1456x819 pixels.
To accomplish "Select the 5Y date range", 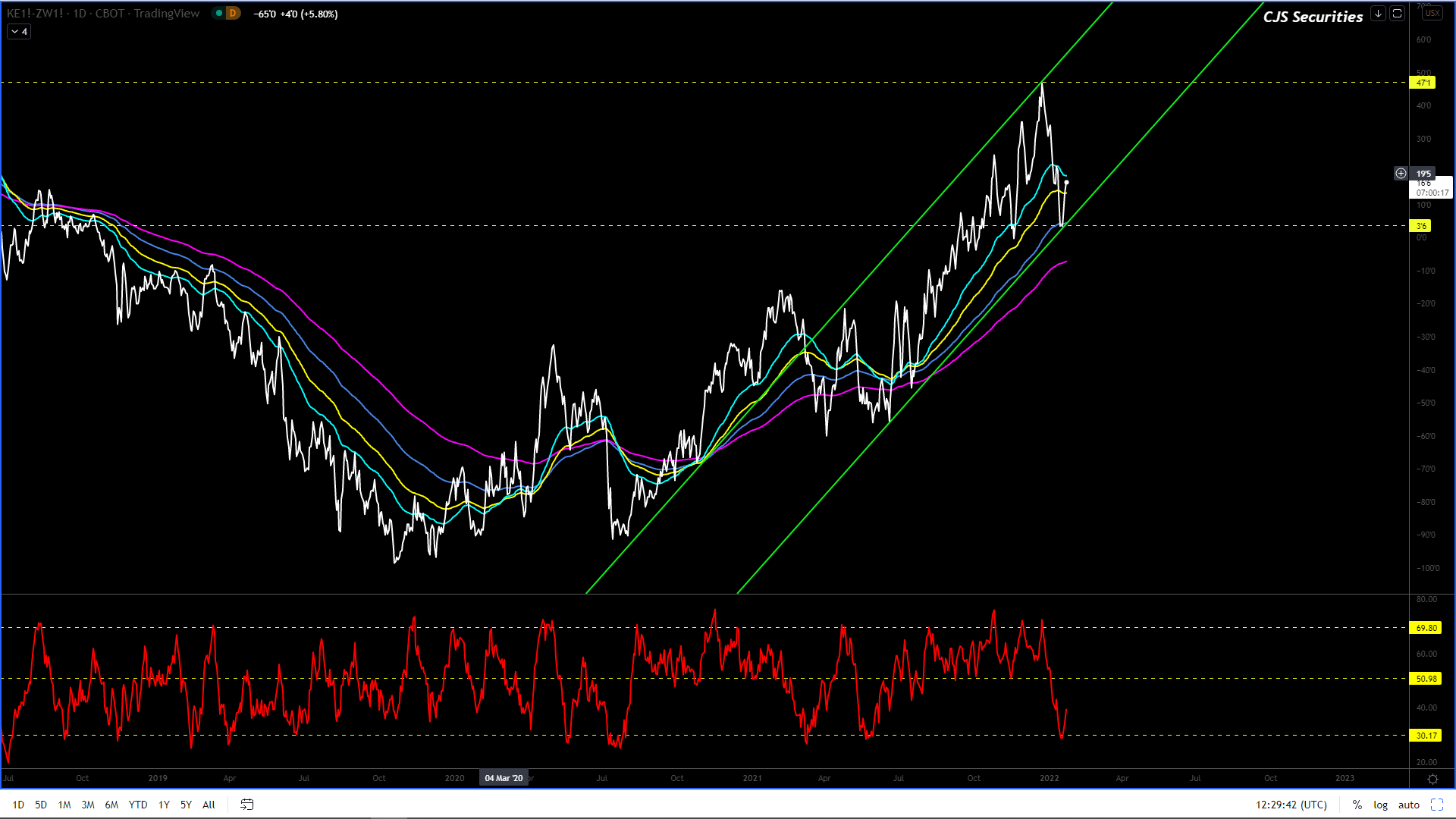I will [x=186, y=805].
